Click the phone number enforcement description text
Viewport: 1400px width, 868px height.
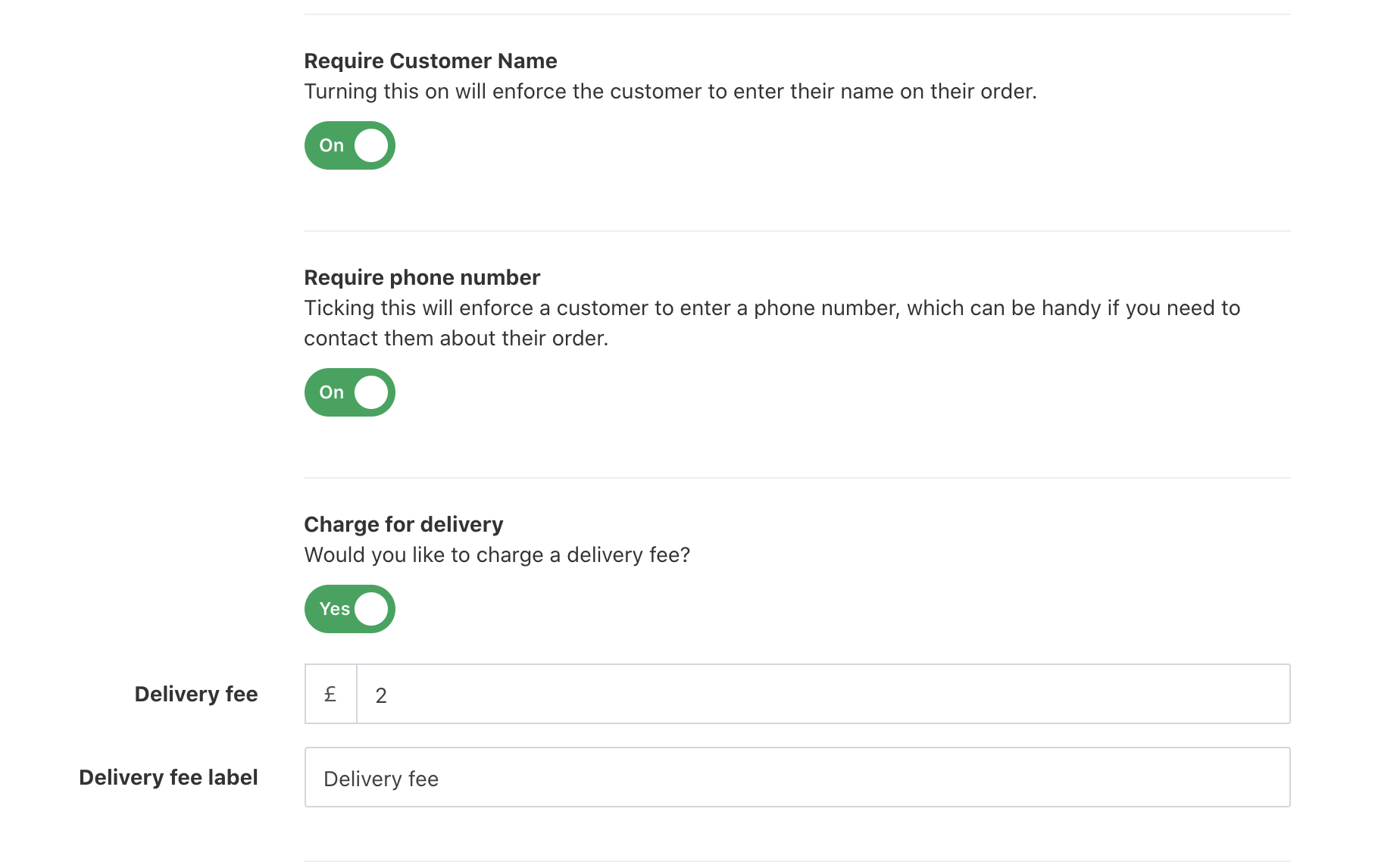click(x=771, y=309)
